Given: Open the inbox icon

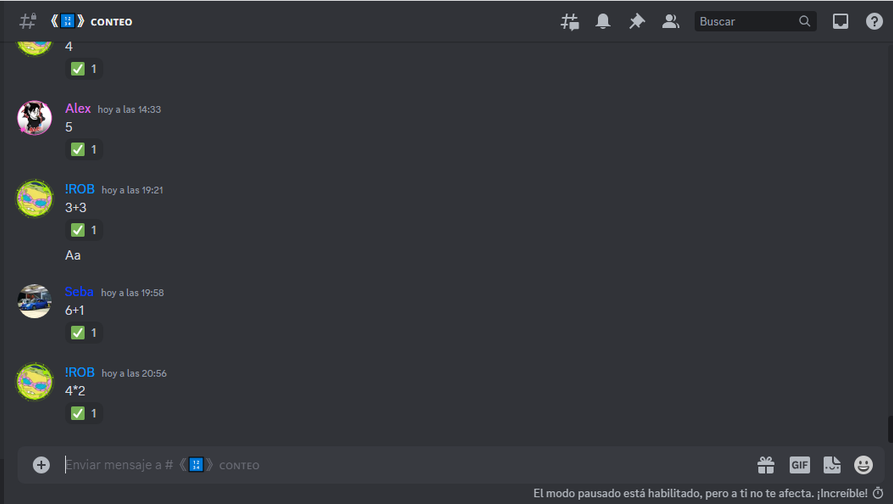Looking at the screenshot, I should point(841,22).
